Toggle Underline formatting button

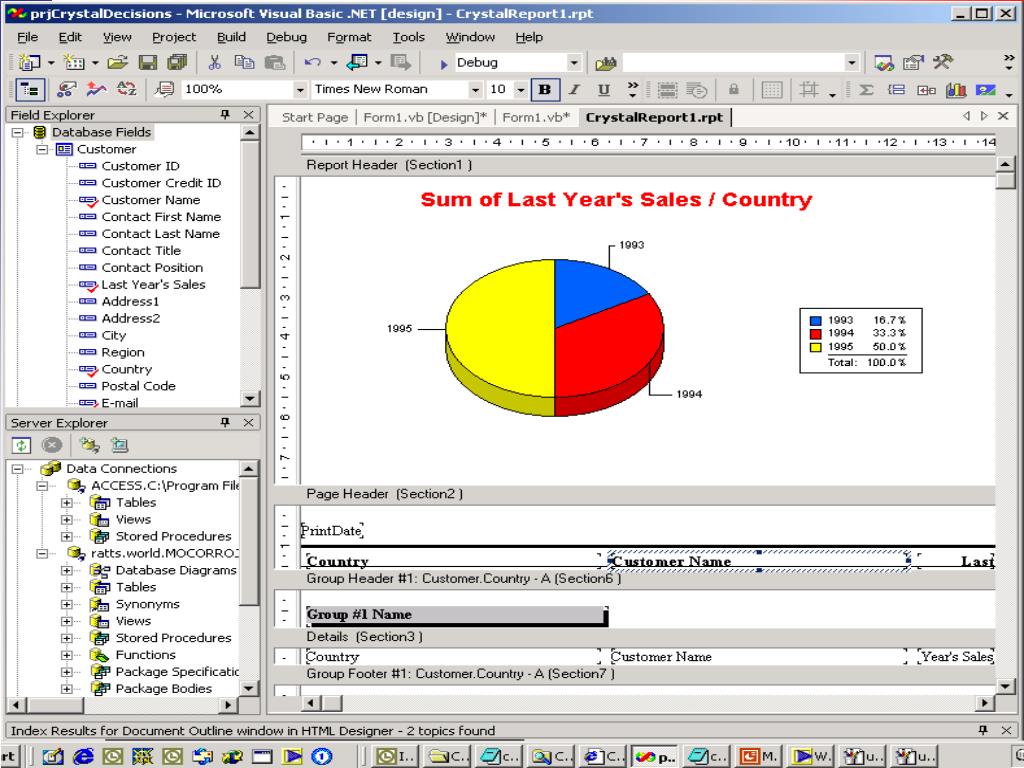(604, 89)
